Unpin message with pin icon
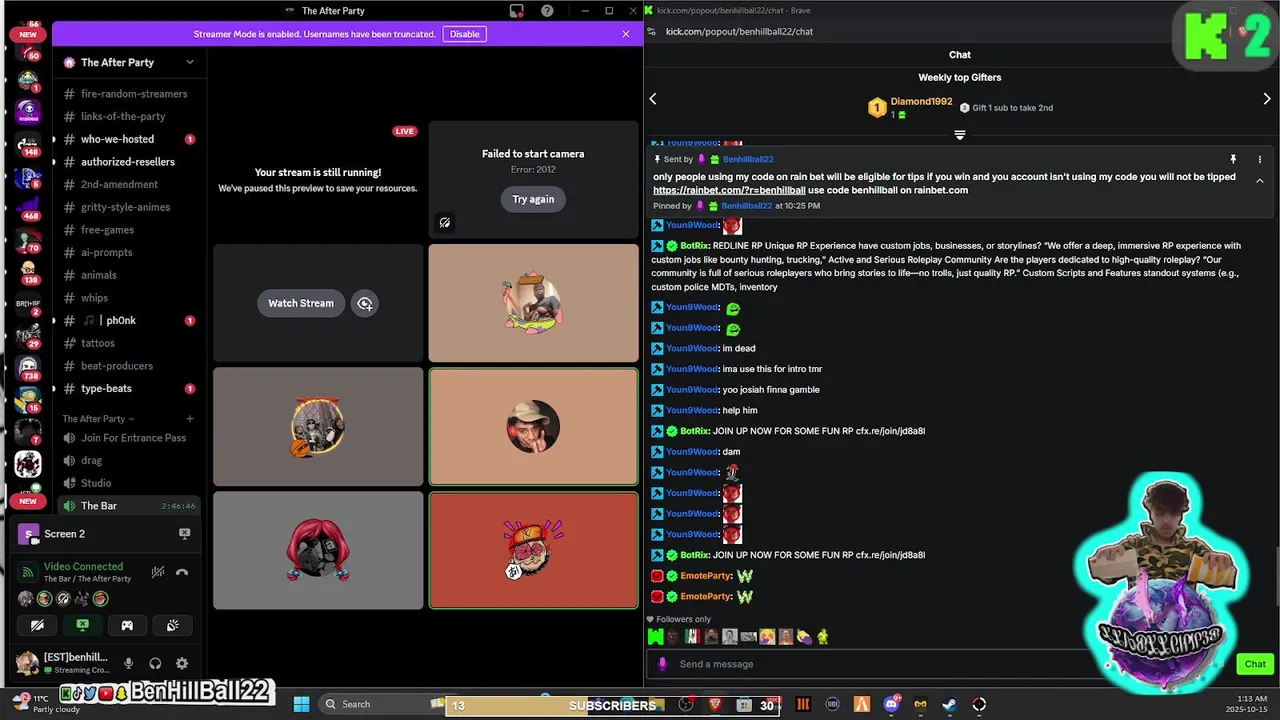 coord(1233,159)
